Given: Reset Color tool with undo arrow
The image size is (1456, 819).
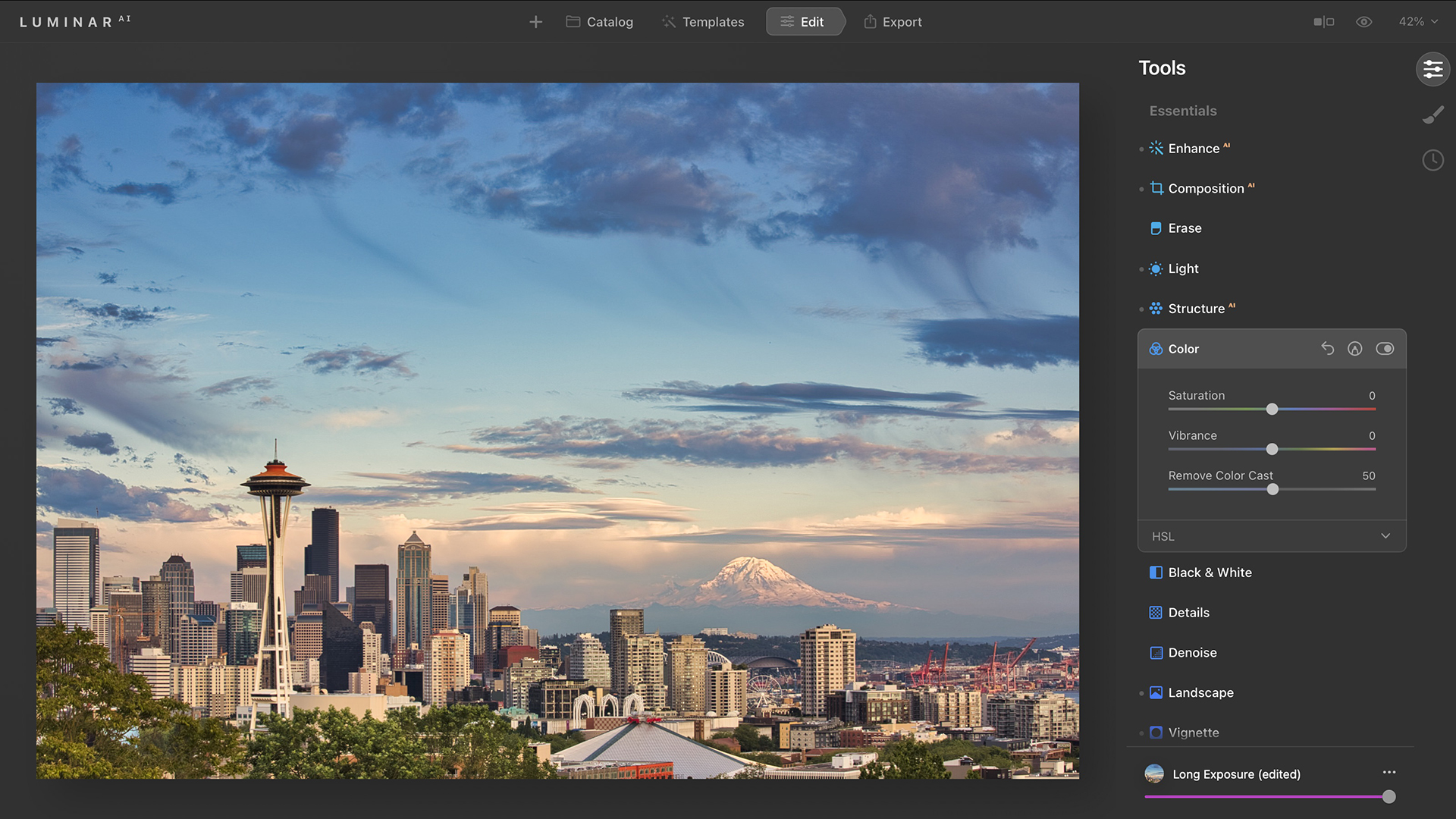Looking at the screenshot, I should (1327, 348).
